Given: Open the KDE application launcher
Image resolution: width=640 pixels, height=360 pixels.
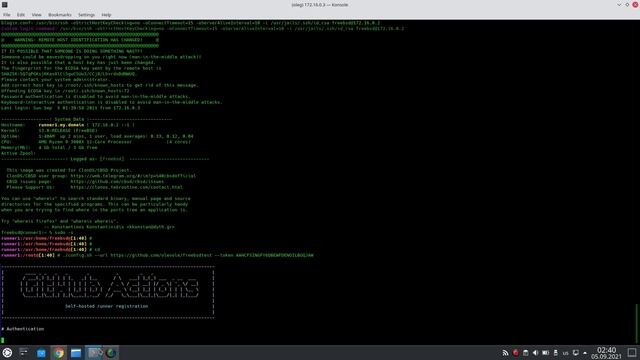Looking at the screenshot, I should (7, 353).
